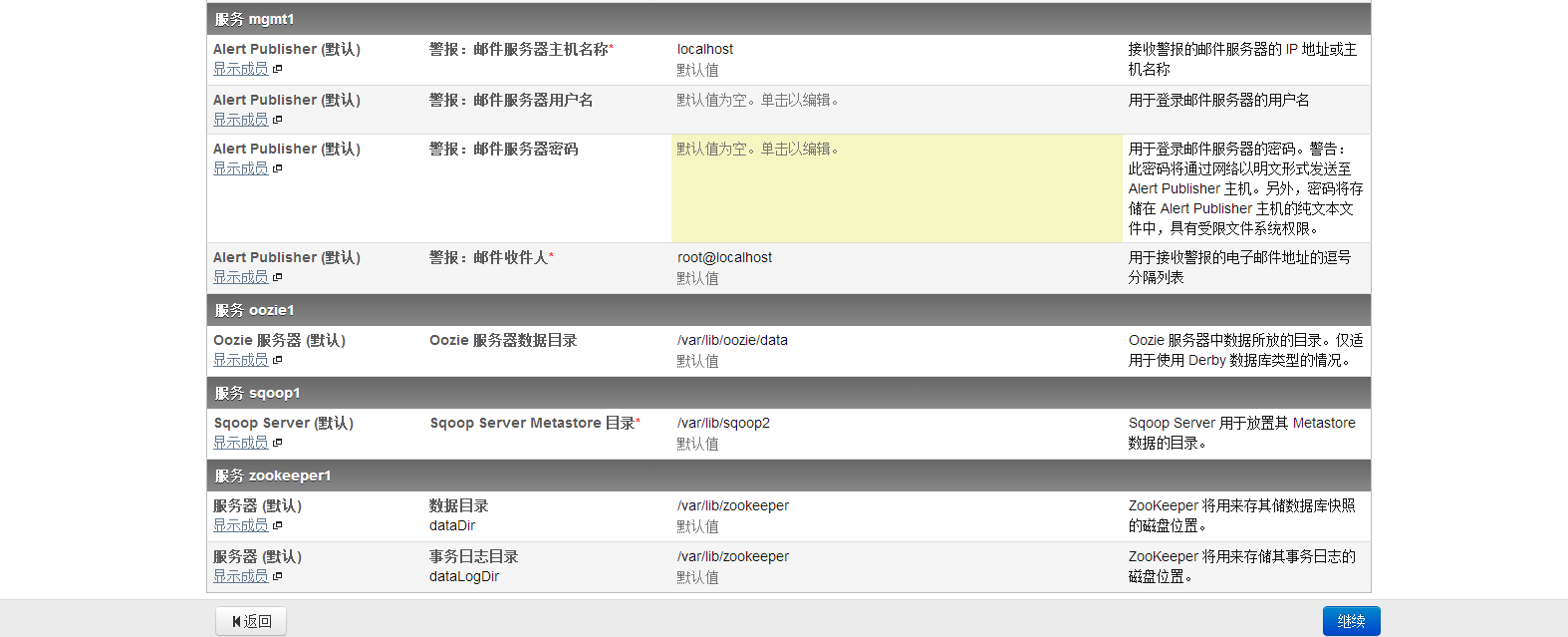Edit the /var/lib/sqoop2 Metastore directory value
The height and width of the screenshot is (637, 1568).
tap(723, 423)
